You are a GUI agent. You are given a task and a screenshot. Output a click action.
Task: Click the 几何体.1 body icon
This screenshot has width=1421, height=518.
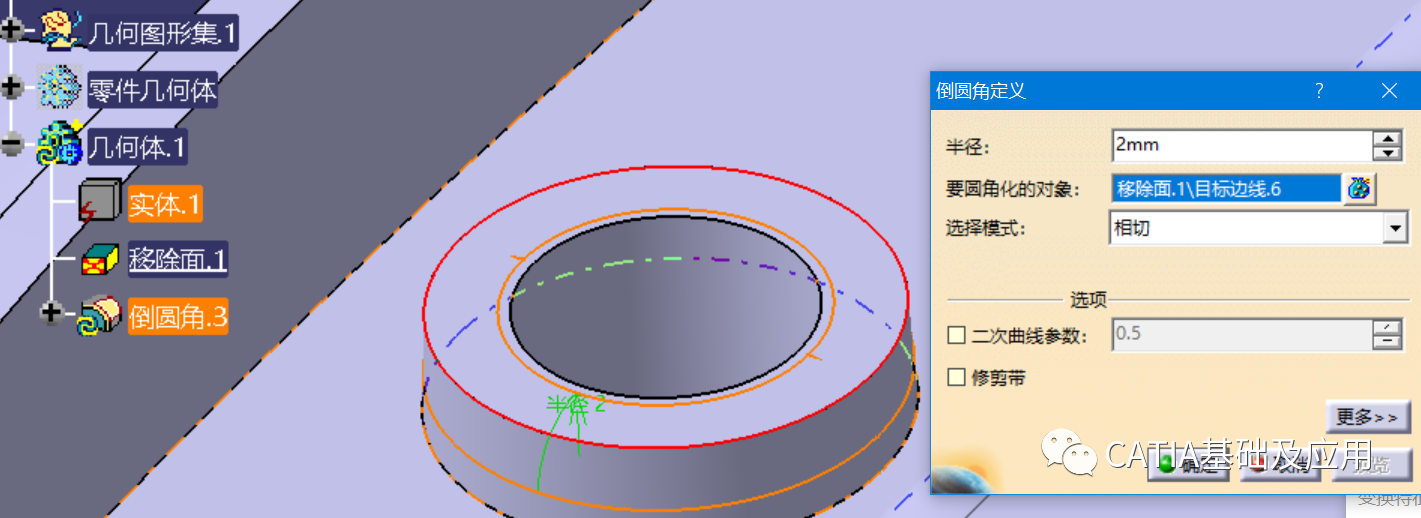(x=59, y=146)
